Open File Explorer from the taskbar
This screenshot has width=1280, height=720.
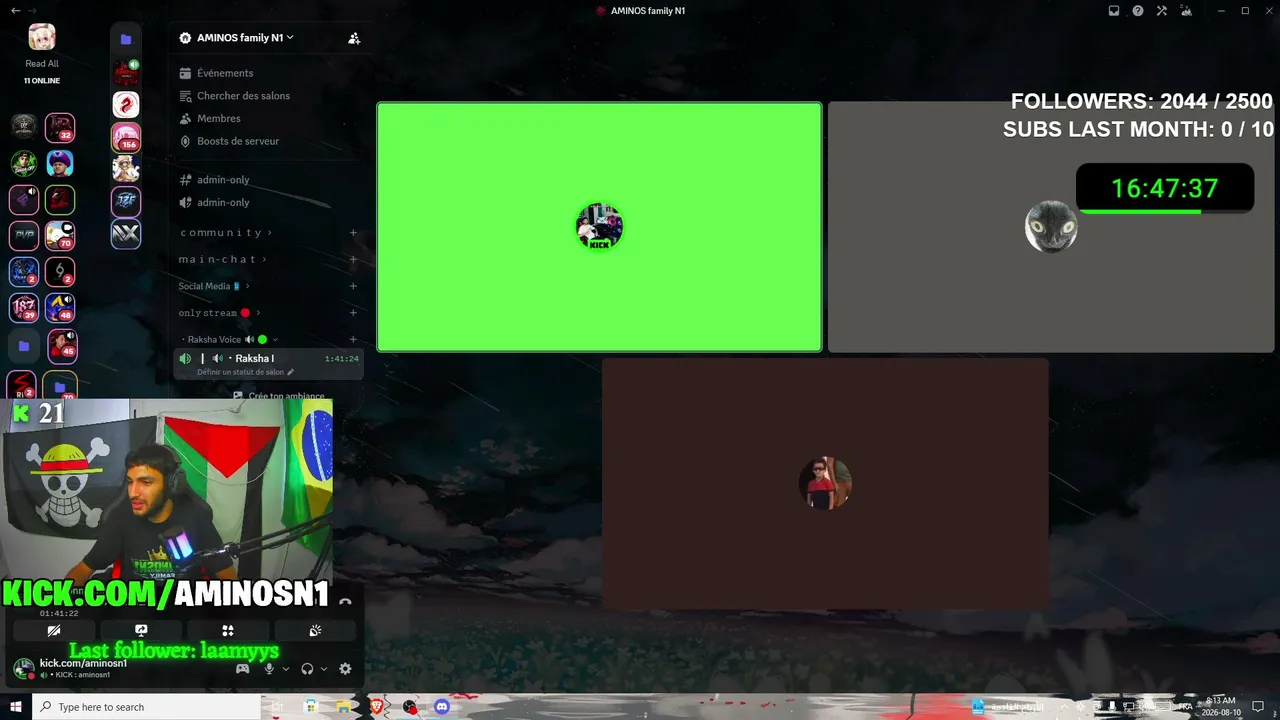344,707
